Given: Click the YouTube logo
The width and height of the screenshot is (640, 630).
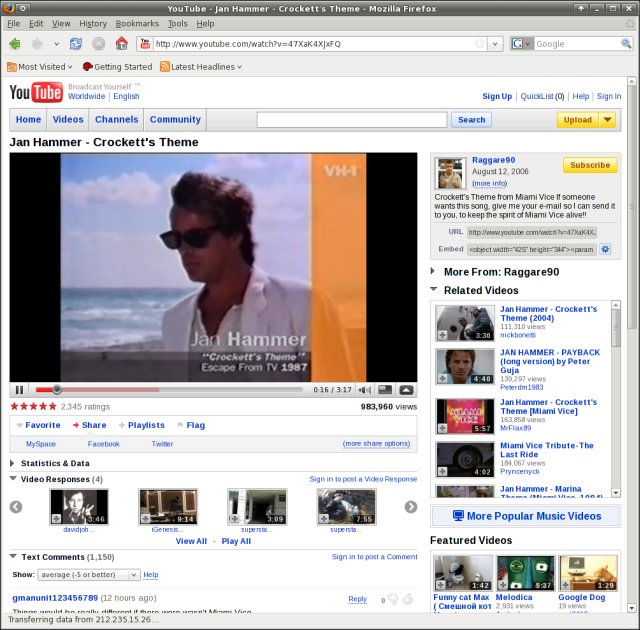Looking at the screenshot, I should pyautogui.click(x=37, y=93).
